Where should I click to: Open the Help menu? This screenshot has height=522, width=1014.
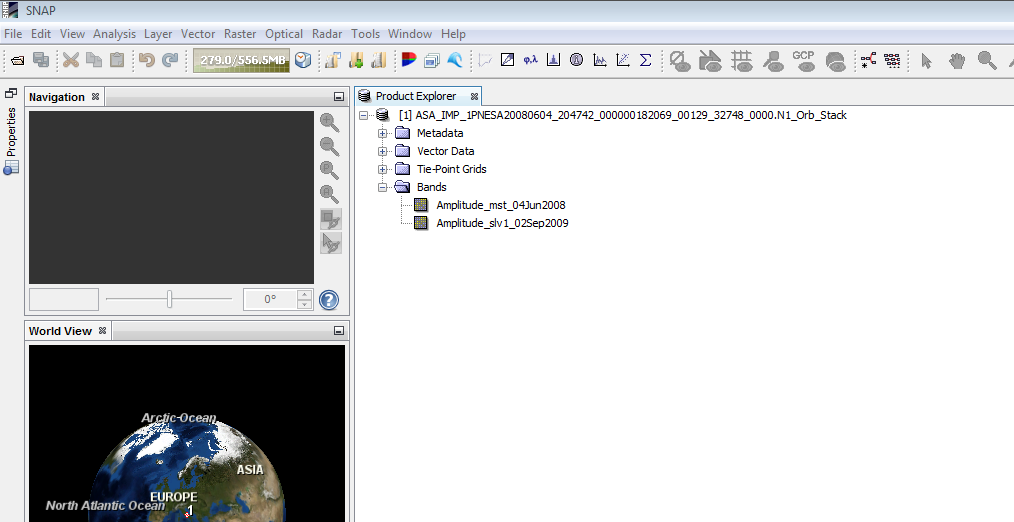[x=453, y=34]
